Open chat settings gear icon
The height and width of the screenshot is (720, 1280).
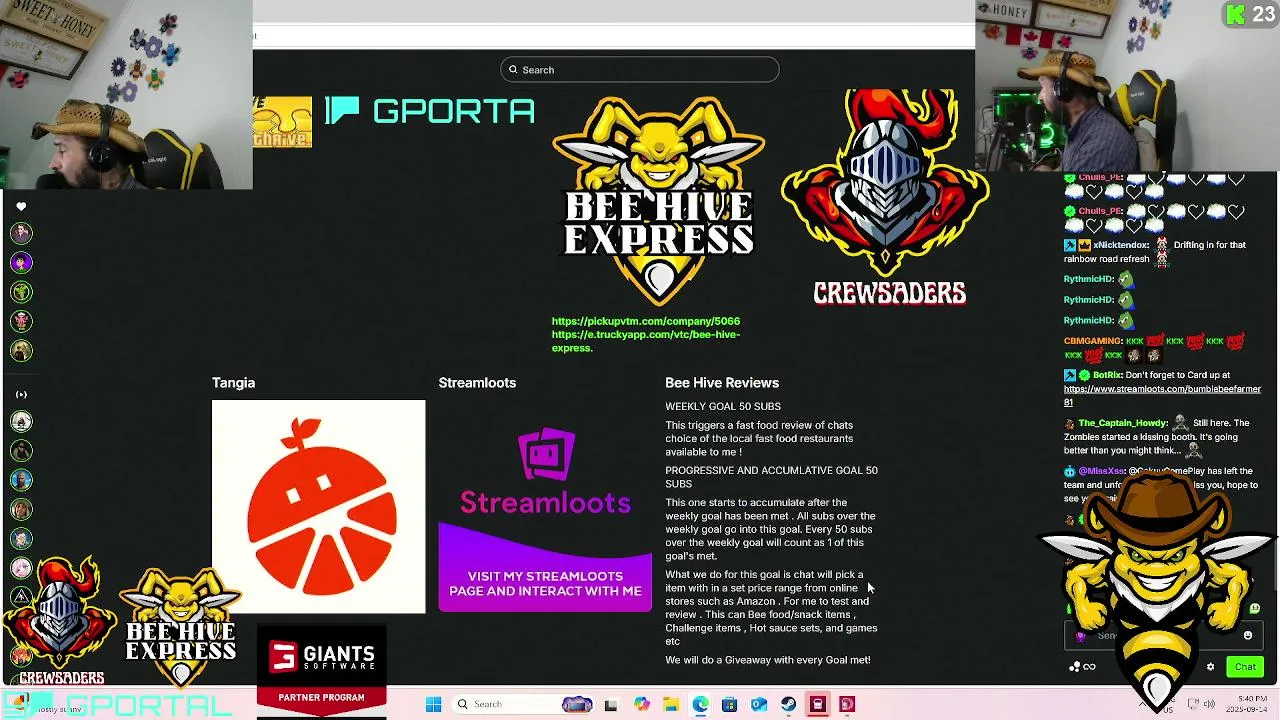[x=1211, y=667]
